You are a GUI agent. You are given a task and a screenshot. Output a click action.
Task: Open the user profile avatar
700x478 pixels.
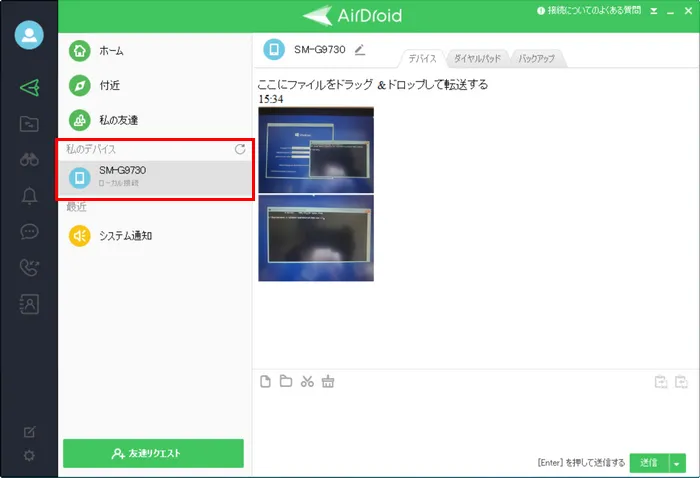click(x=29, y=35)
